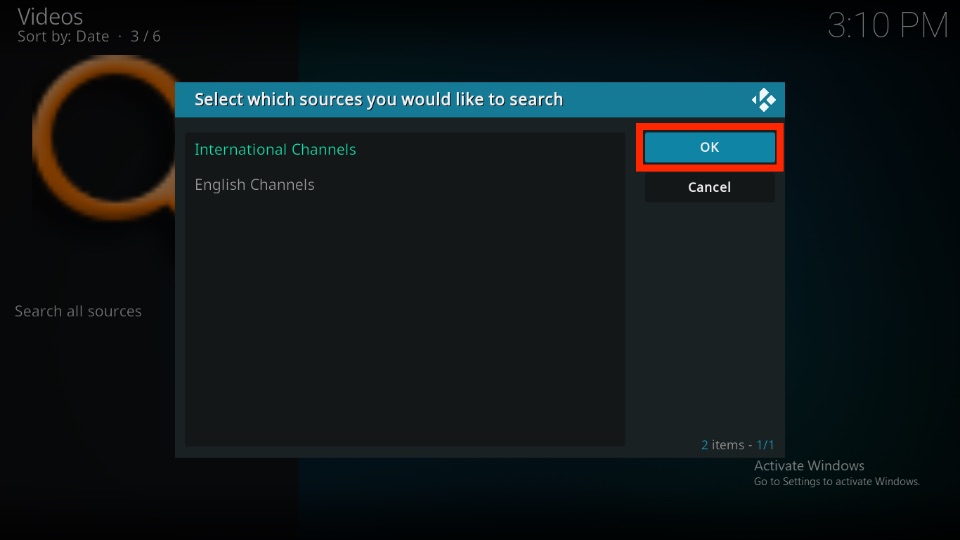Cancel the source selection dialog
This screenshot has height=540, width=960.
point(710,187)
